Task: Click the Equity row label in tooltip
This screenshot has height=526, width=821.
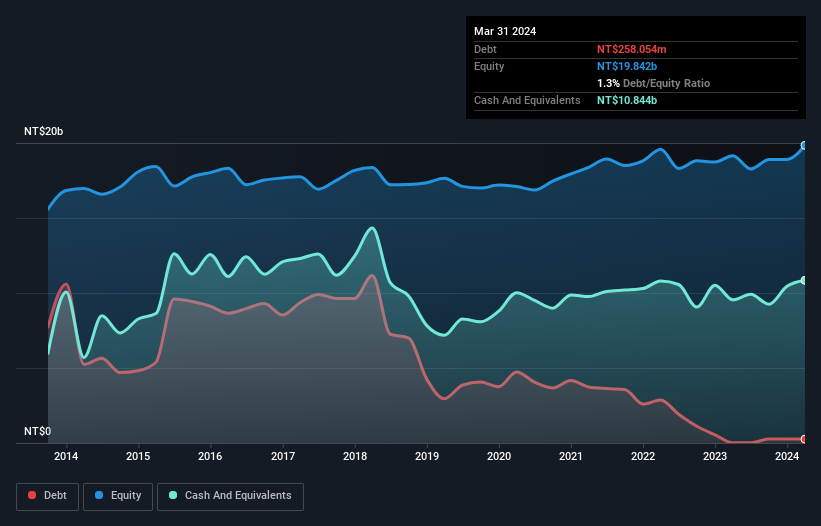Action: pos(489,66)
